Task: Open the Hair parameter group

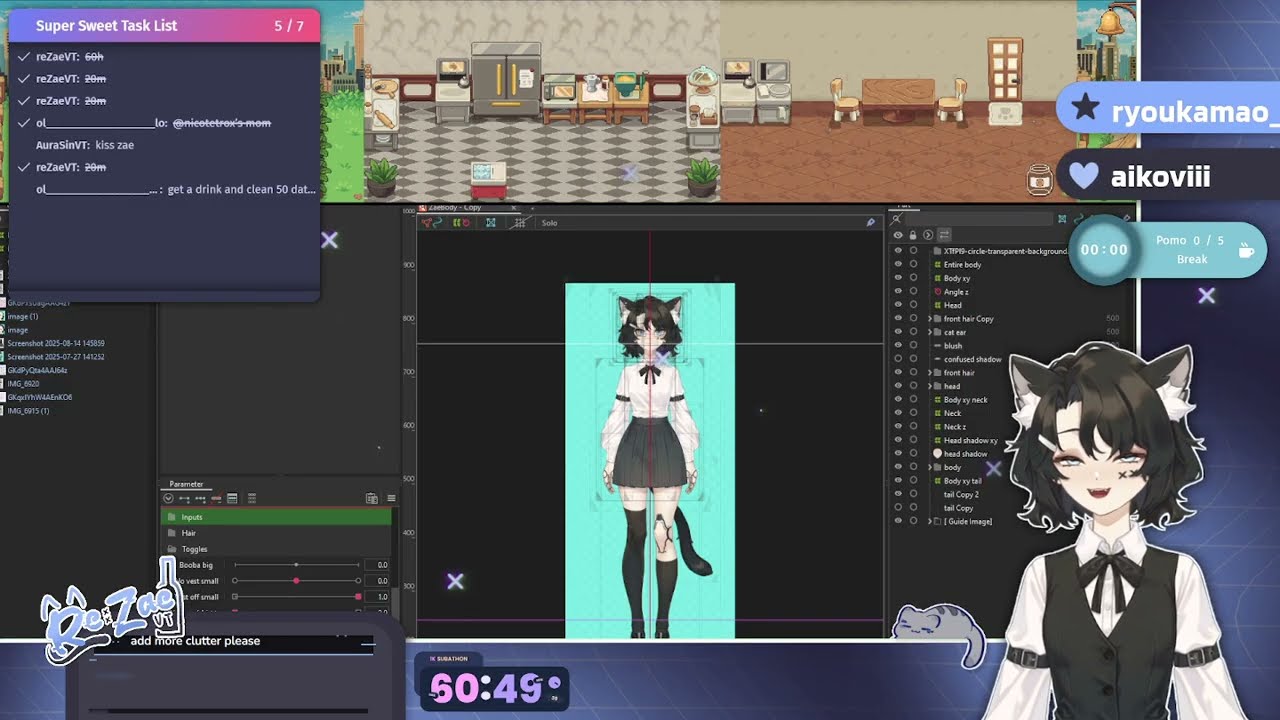Action: tap(277, 533)
